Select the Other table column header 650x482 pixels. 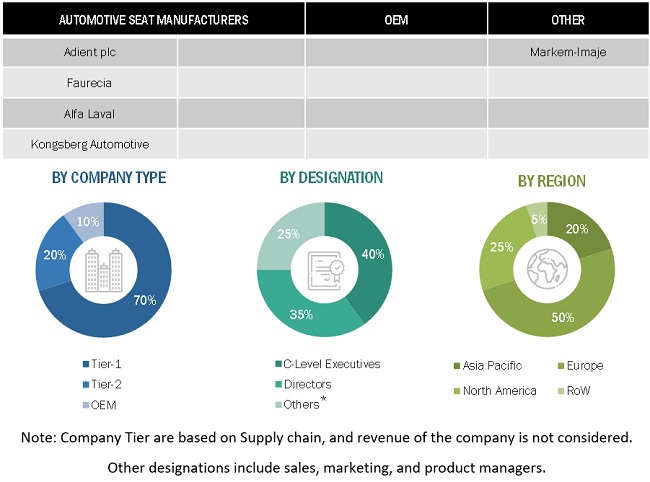point(568,20)
